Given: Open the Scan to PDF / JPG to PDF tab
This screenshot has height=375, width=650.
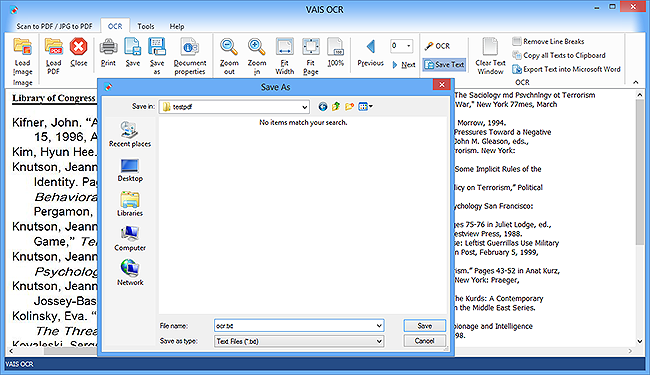Looking at the screenshot, I should click(54, 26).
